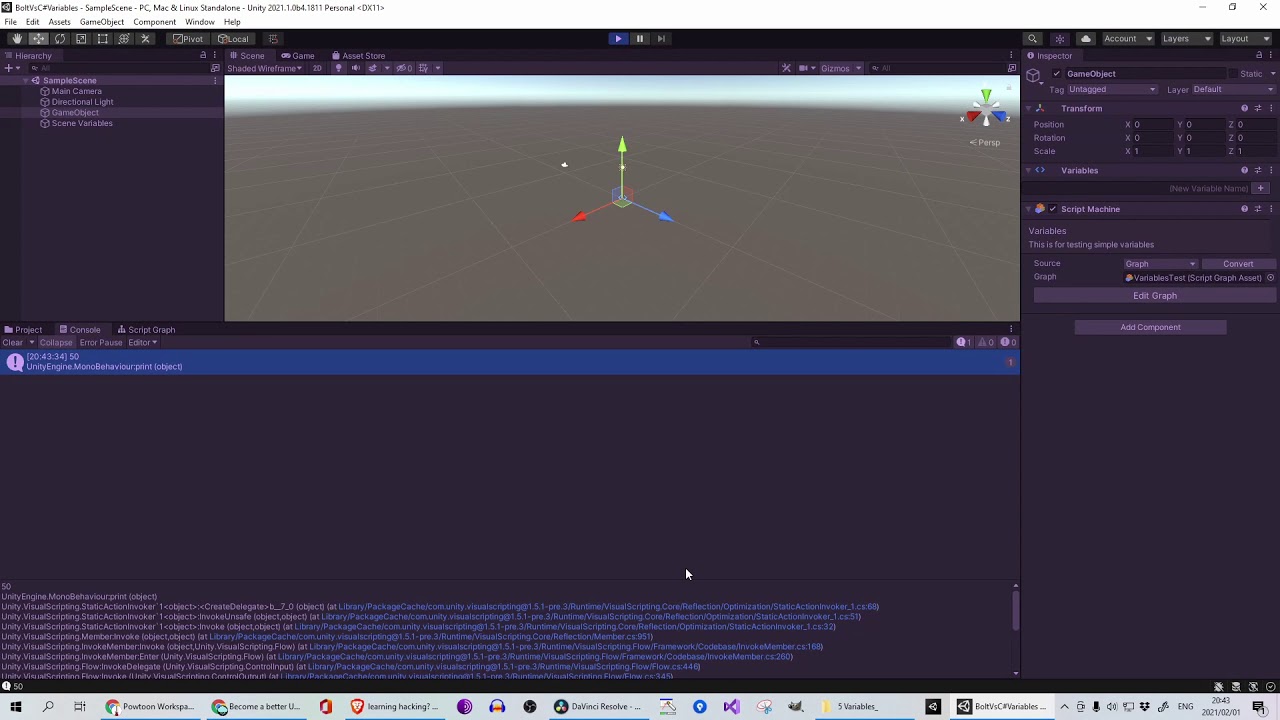Screen dimensions: 1280x720
Task: Toggle Pivot handle position
Action: (187, 39)
